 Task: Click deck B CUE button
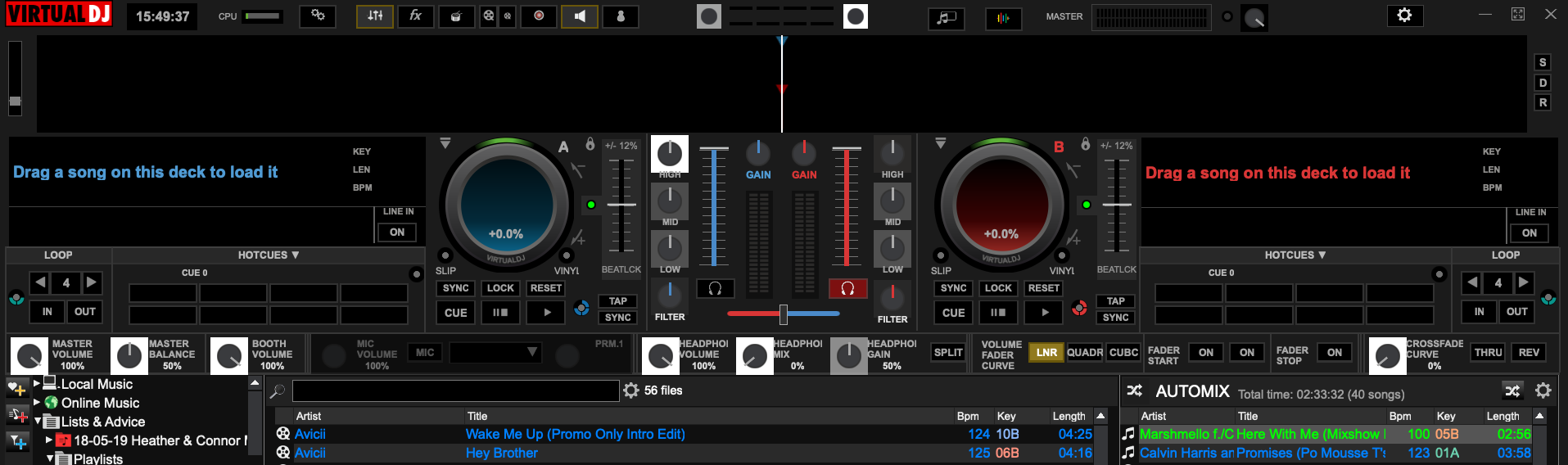tap(953, 312)
